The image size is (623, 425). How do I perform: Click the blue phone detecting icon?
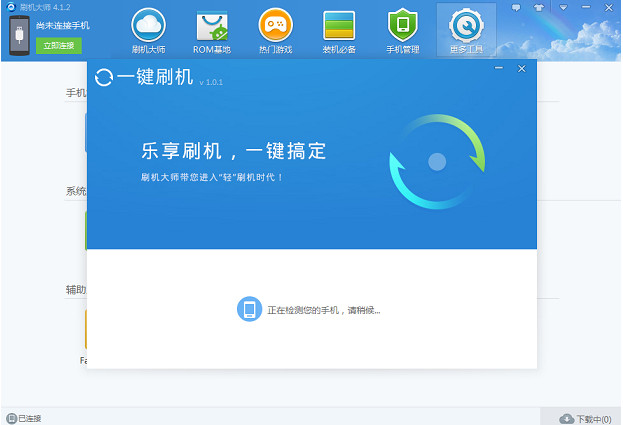(249, 309)
